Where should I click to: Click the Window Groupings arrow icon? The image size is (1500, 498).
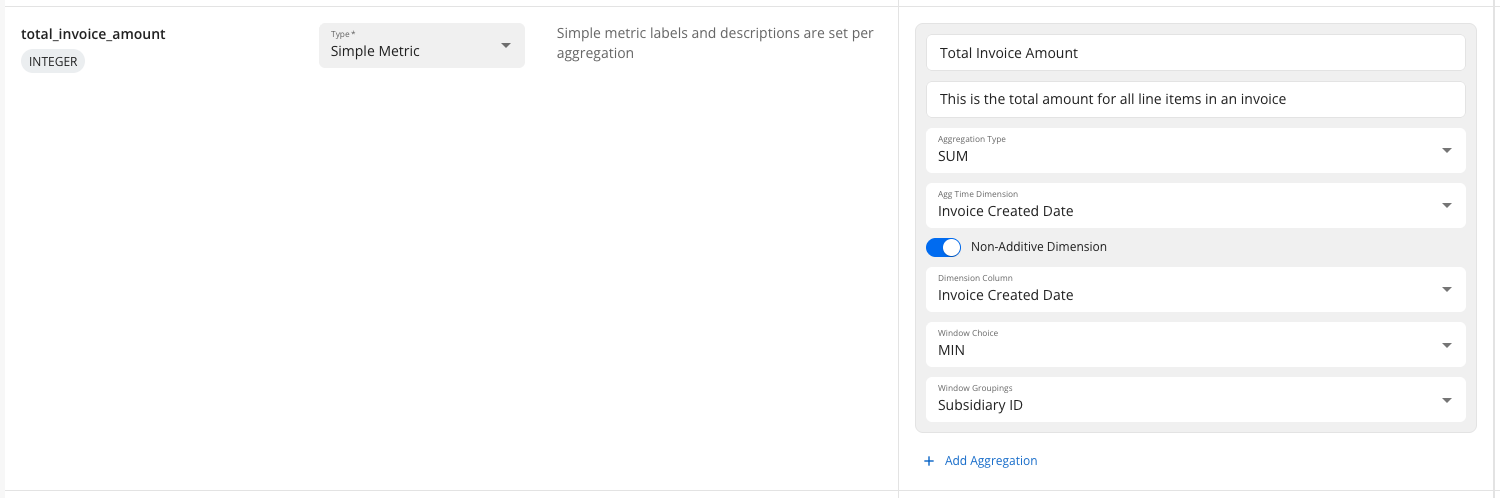(x=1446, y=400)
